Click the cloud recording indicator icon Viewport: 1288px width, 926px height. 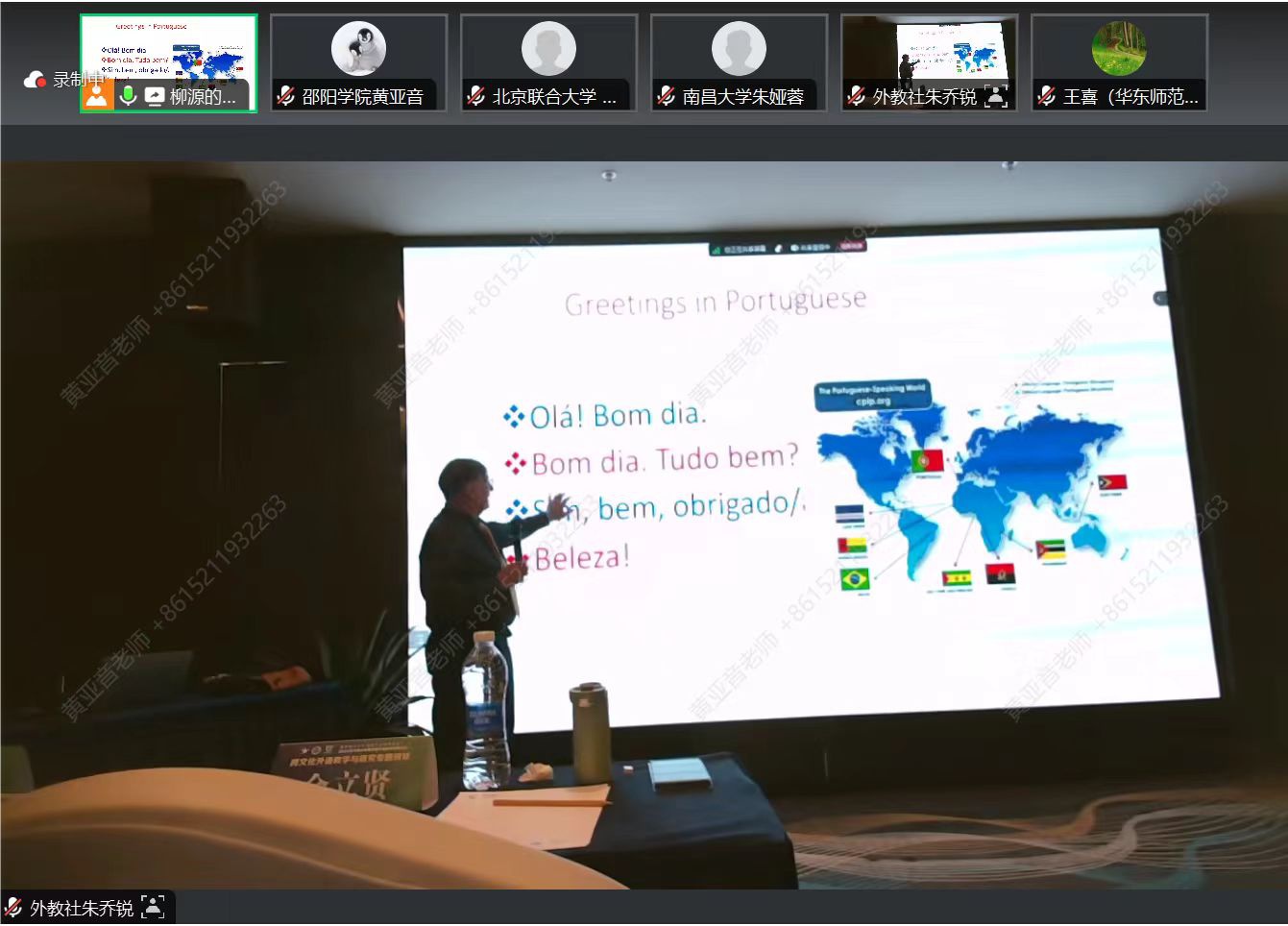coord(35,80)
